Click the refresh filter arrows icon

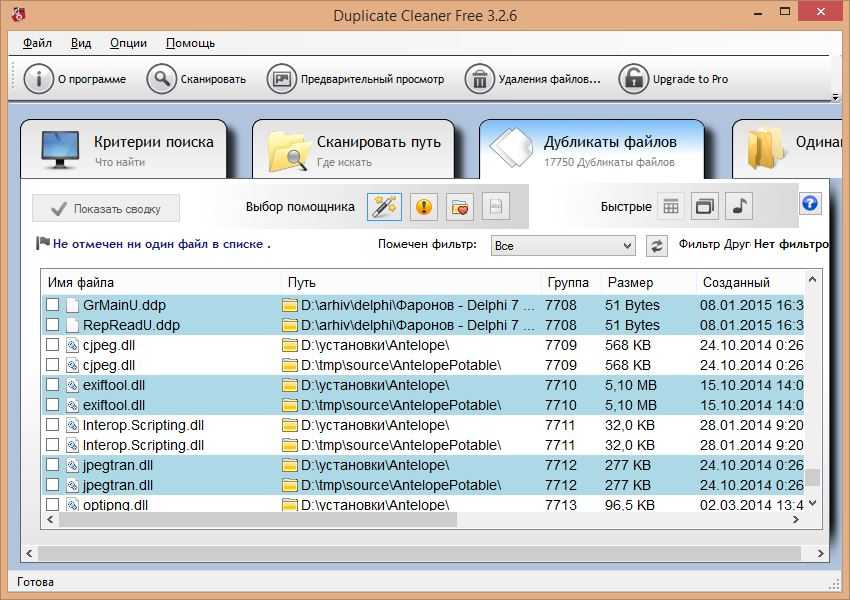coord(656,246)
